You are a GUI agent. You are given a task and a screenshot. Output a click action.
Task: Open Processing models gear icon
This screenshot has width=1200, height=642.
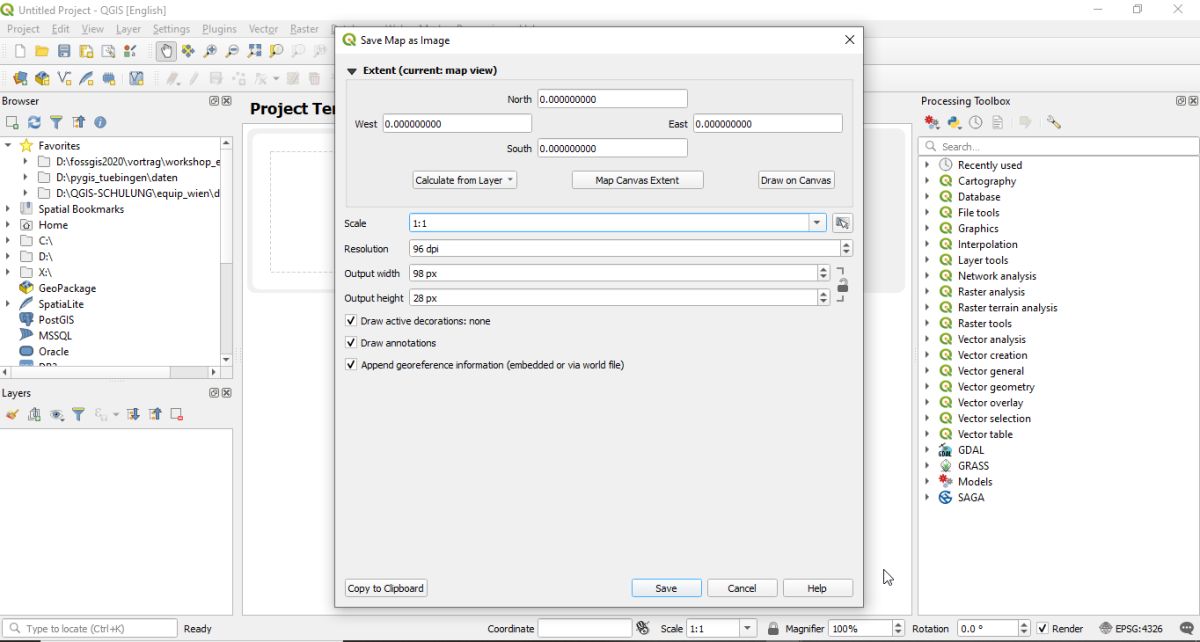(932, 122)
